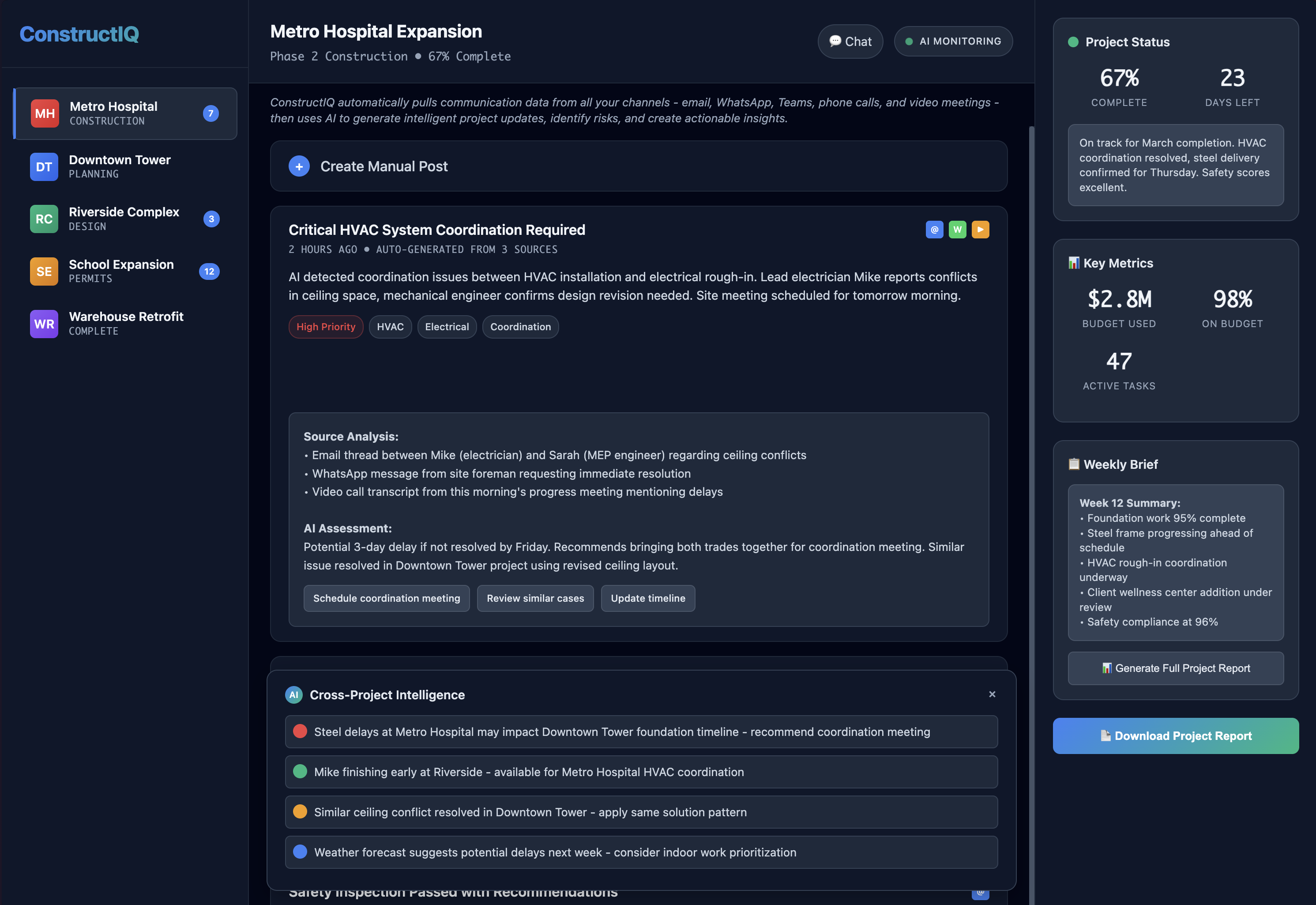This screenshot has height=905, width=1316.
Task: Click the green WhatsApp source icon
Action: point(957,230)
